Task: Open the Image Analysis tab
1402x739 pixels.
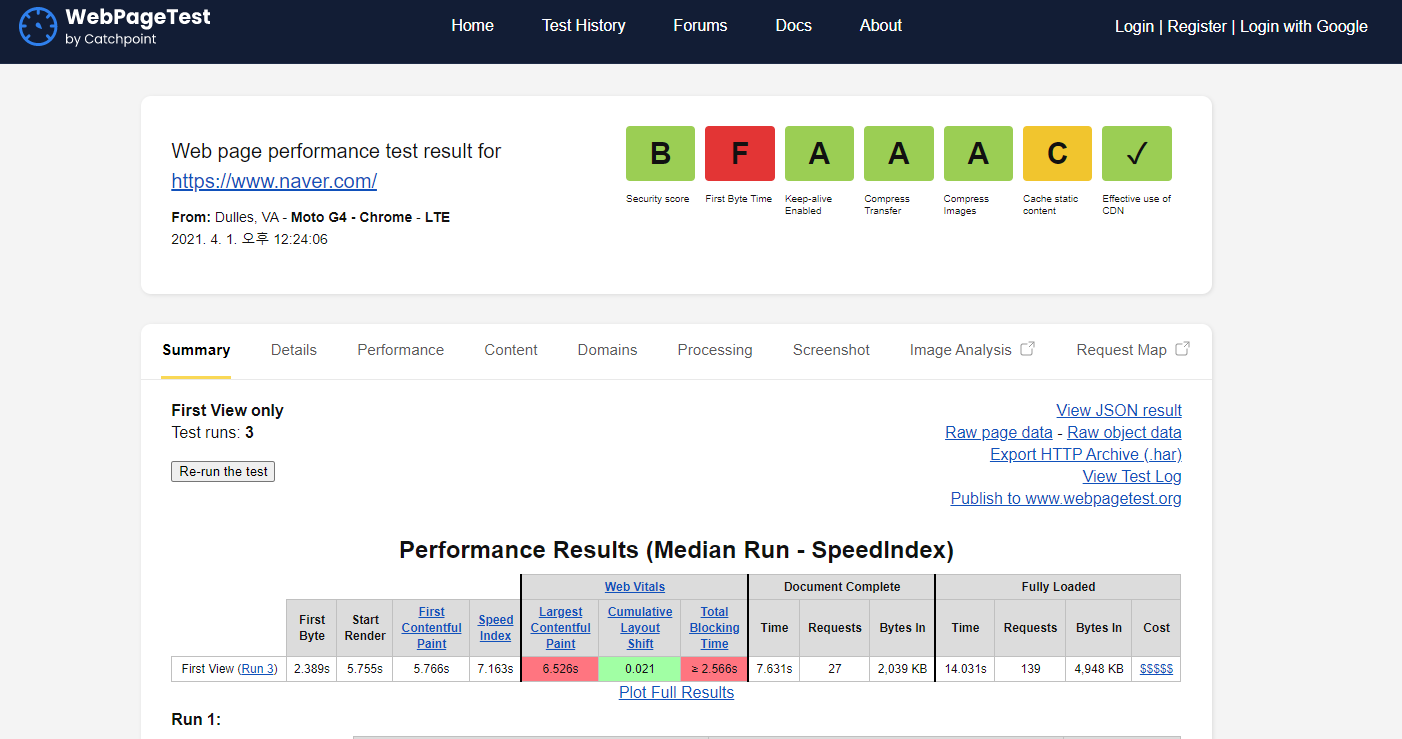Action: pos(961,350)
